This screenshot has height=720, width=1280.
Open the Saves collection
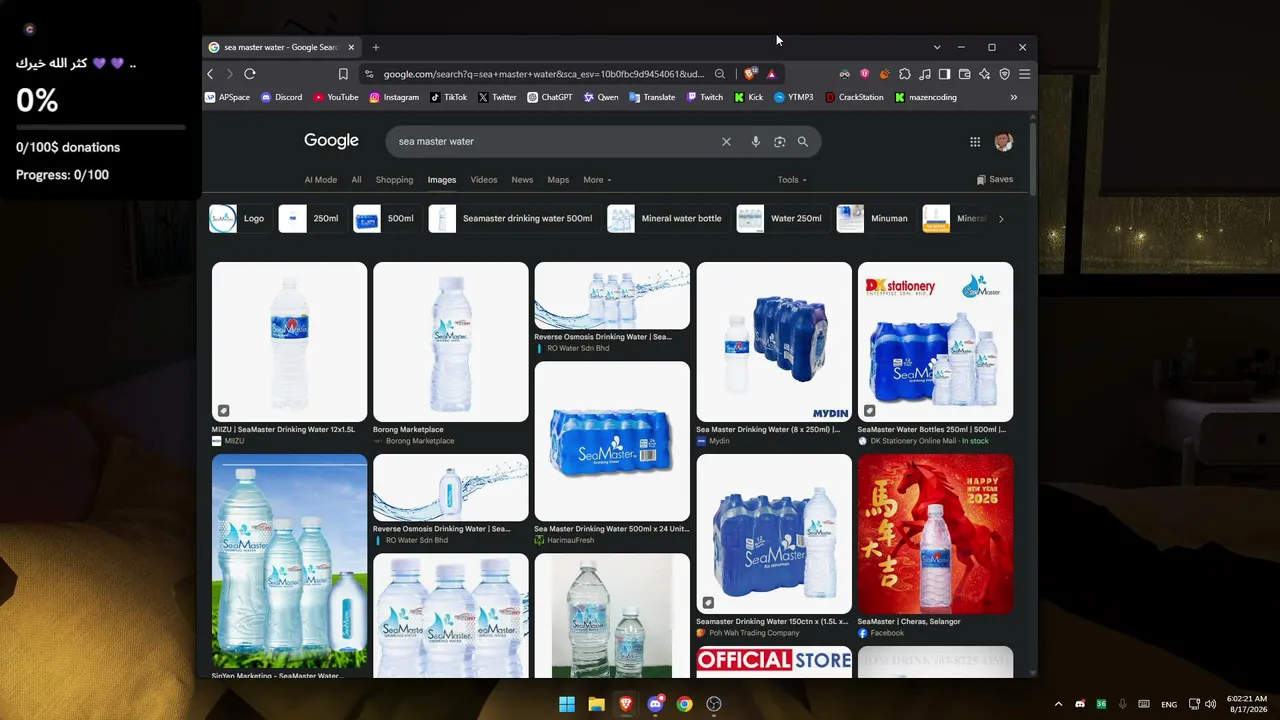[995, 180]
